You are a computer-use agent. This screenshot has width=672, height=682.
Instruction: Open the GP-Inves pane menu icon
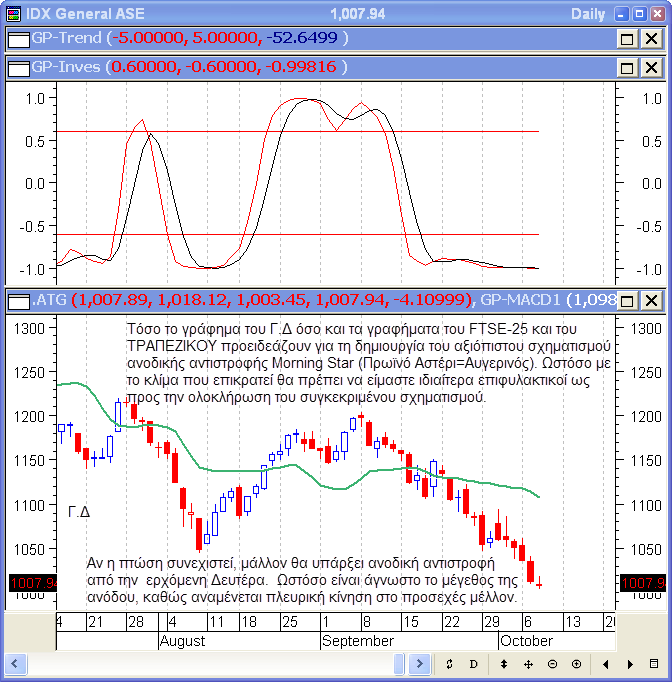click(18, 68)
